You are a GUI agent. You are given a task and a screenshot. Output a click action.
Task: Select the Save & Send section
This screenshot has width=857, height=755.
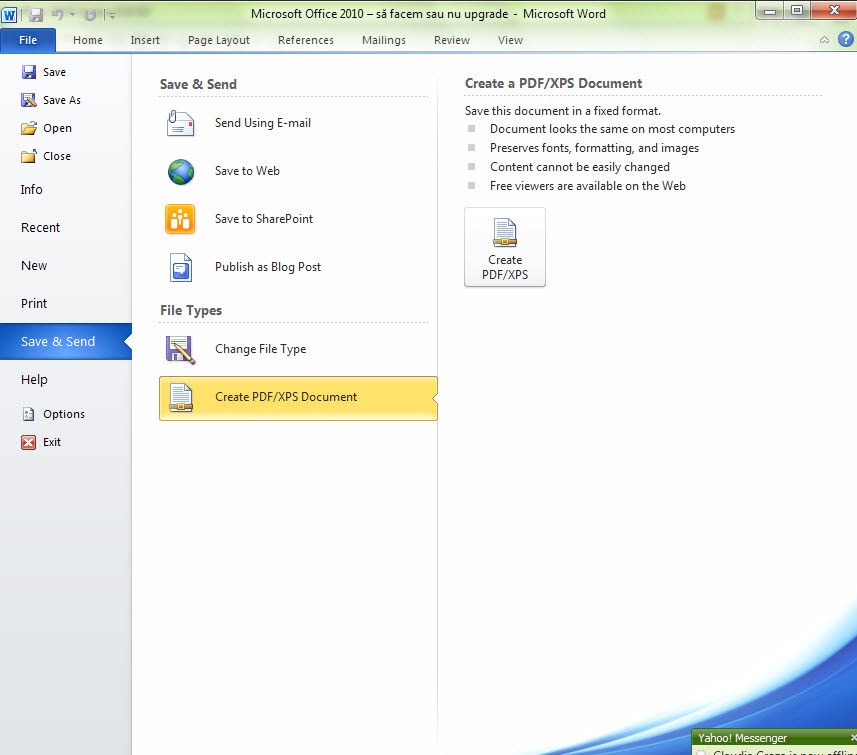tap(66, 342)
